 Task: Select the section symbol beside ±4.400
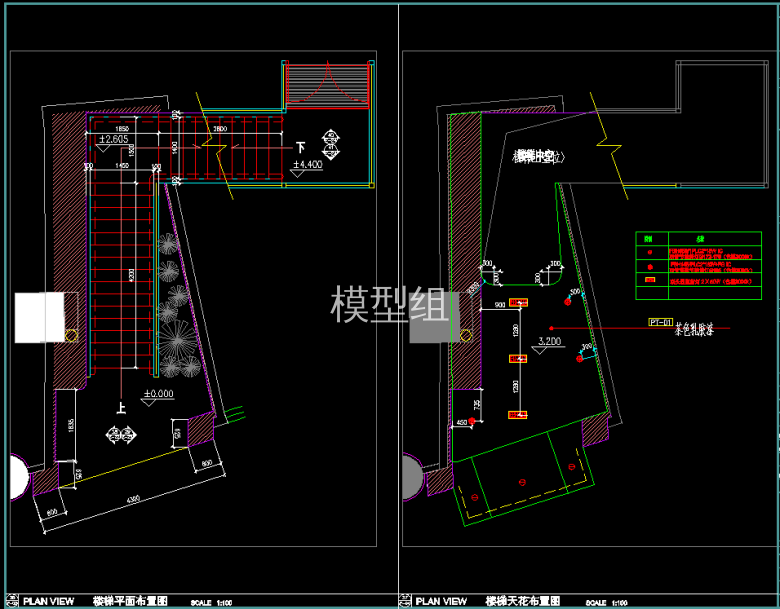point(330,139)
